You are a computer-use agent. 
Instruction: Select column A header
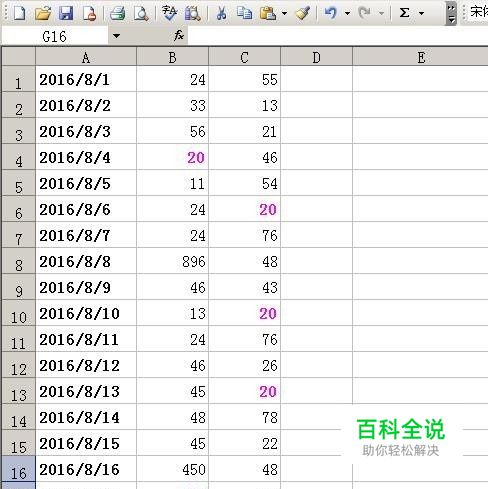[x=86, y=57]
